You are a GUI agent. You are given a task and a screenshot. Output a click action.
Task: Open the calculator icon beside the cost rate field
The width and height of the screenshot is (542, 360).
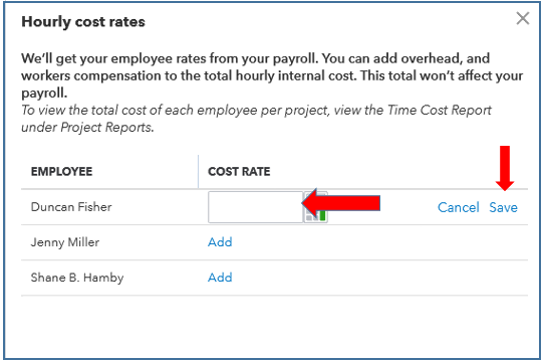tap(315, 207)
